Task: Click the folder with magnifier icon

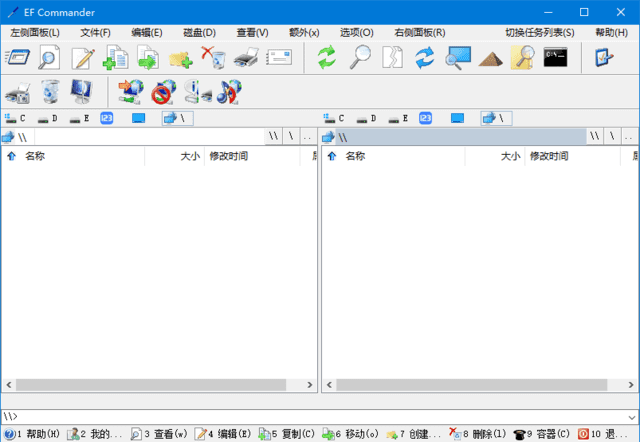Action: point(523,58)
